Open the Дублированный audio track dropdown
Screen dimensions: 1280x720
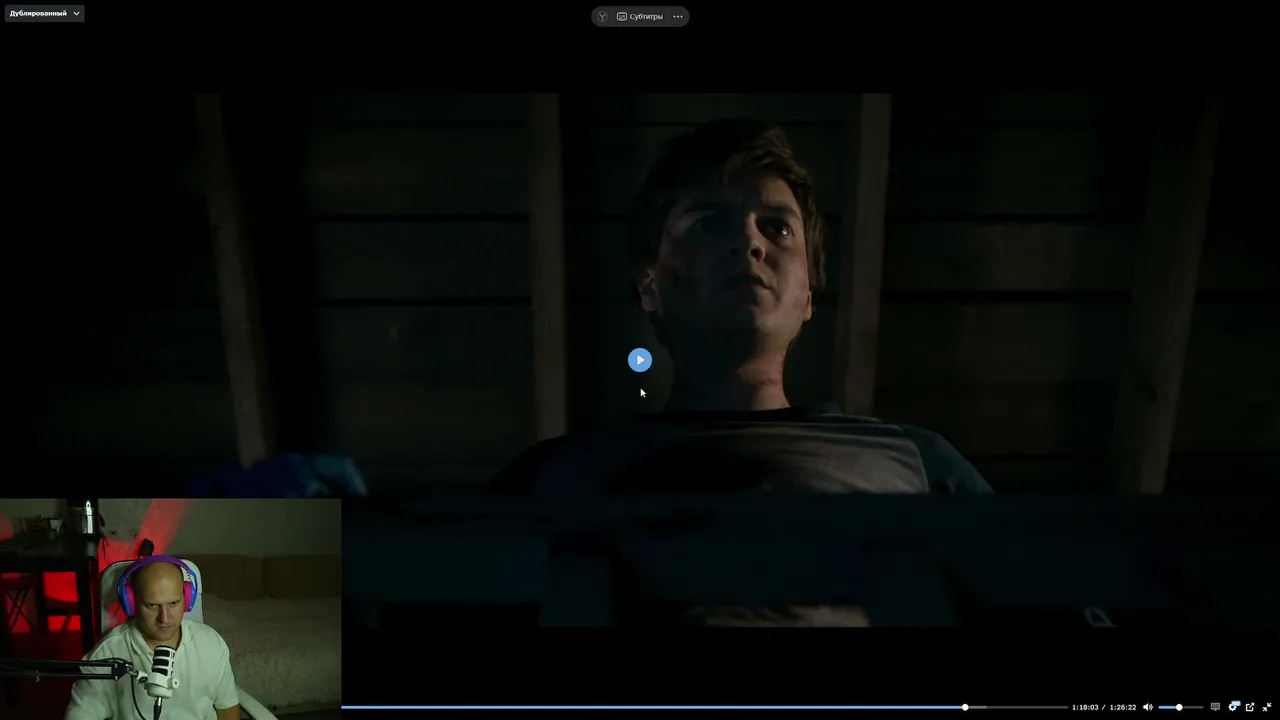tap(44, 13)
